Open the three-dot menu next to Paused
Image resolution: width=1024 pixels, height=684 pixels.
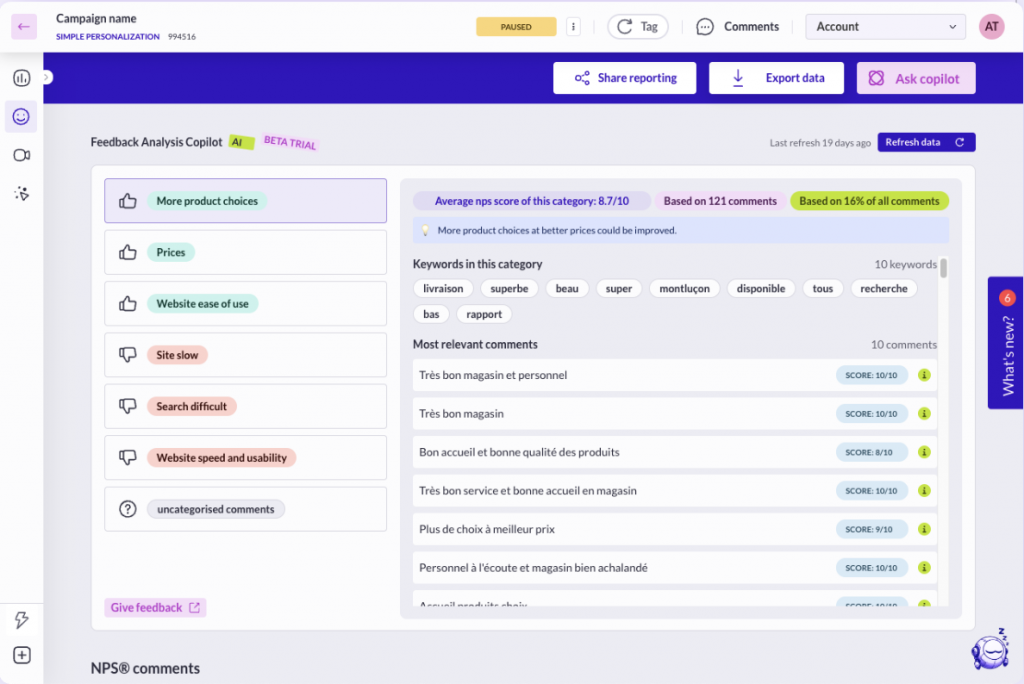pos(573,27)
